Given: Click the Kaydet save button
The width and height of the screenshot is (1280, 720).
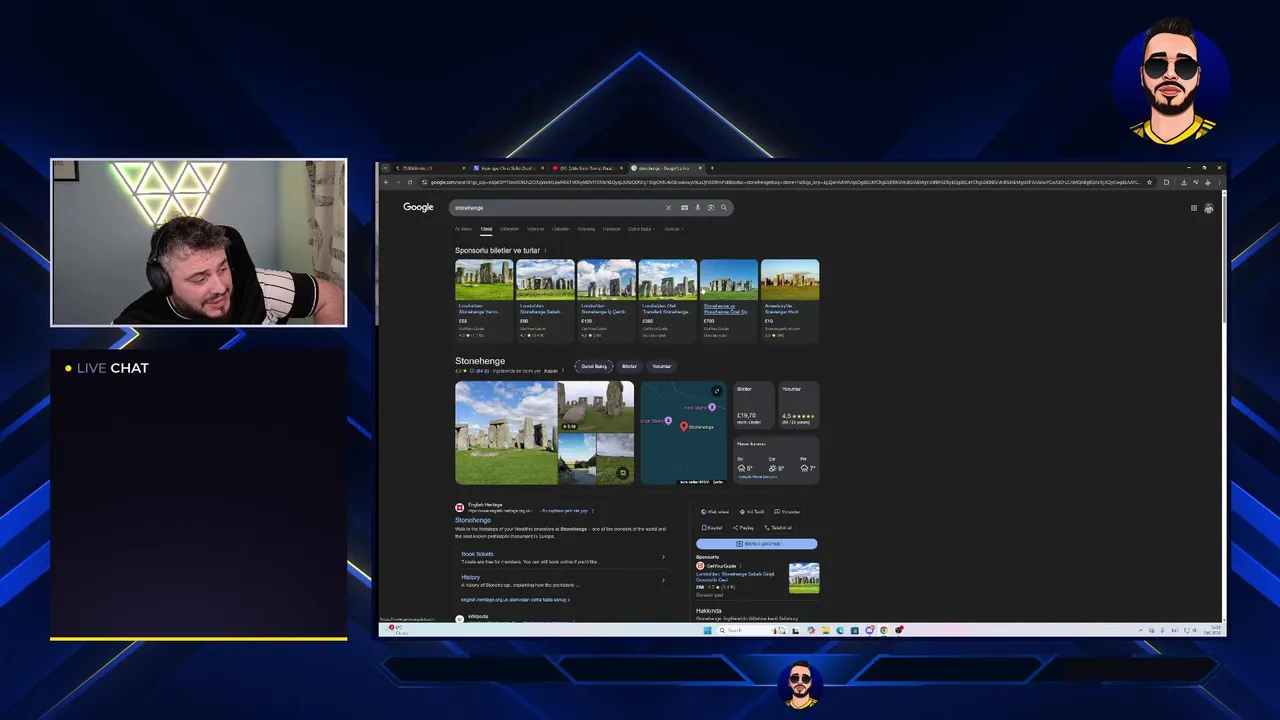Looking at the screenshot, I should [x=712, y=528].
